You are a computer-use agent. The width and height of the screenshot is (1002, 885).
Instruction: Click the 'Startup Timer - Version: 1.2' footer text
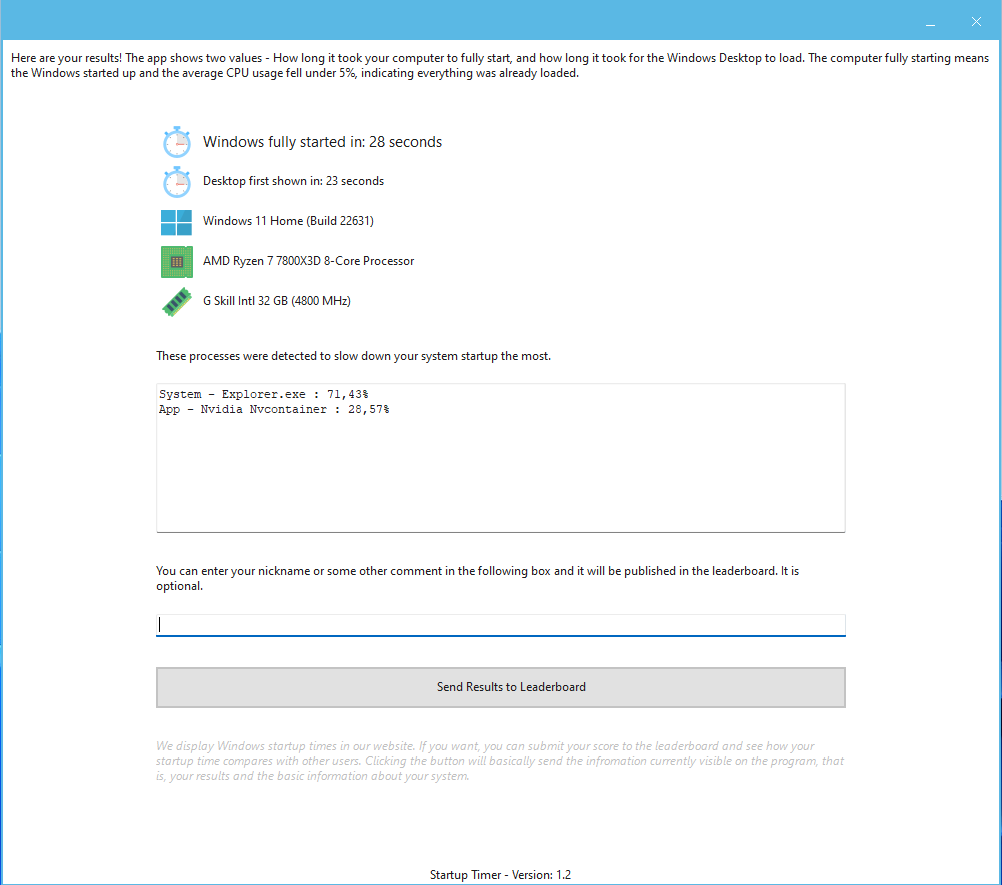coord(500,875)
